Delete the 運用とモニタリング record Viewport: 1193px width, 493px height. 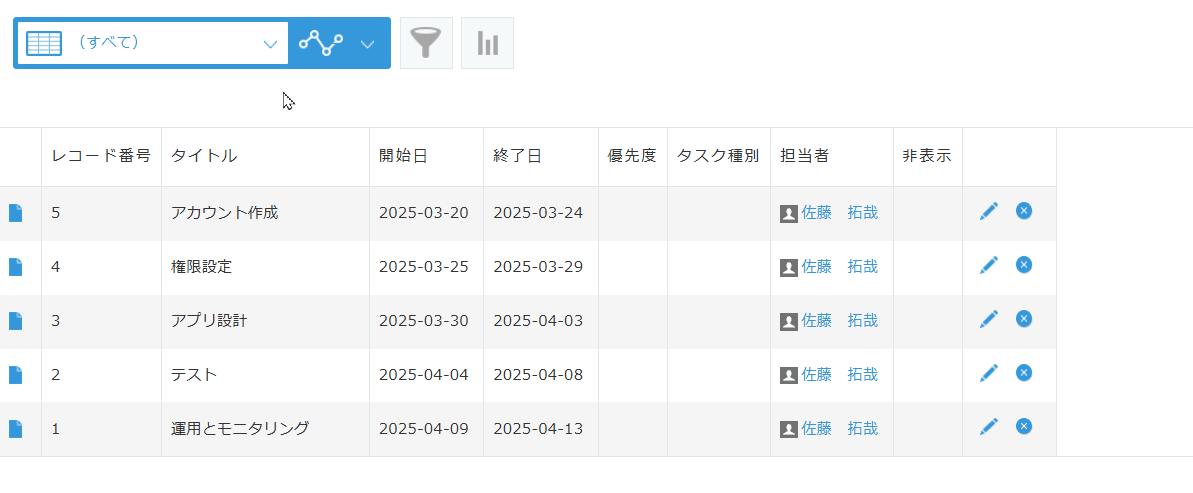1024,426
